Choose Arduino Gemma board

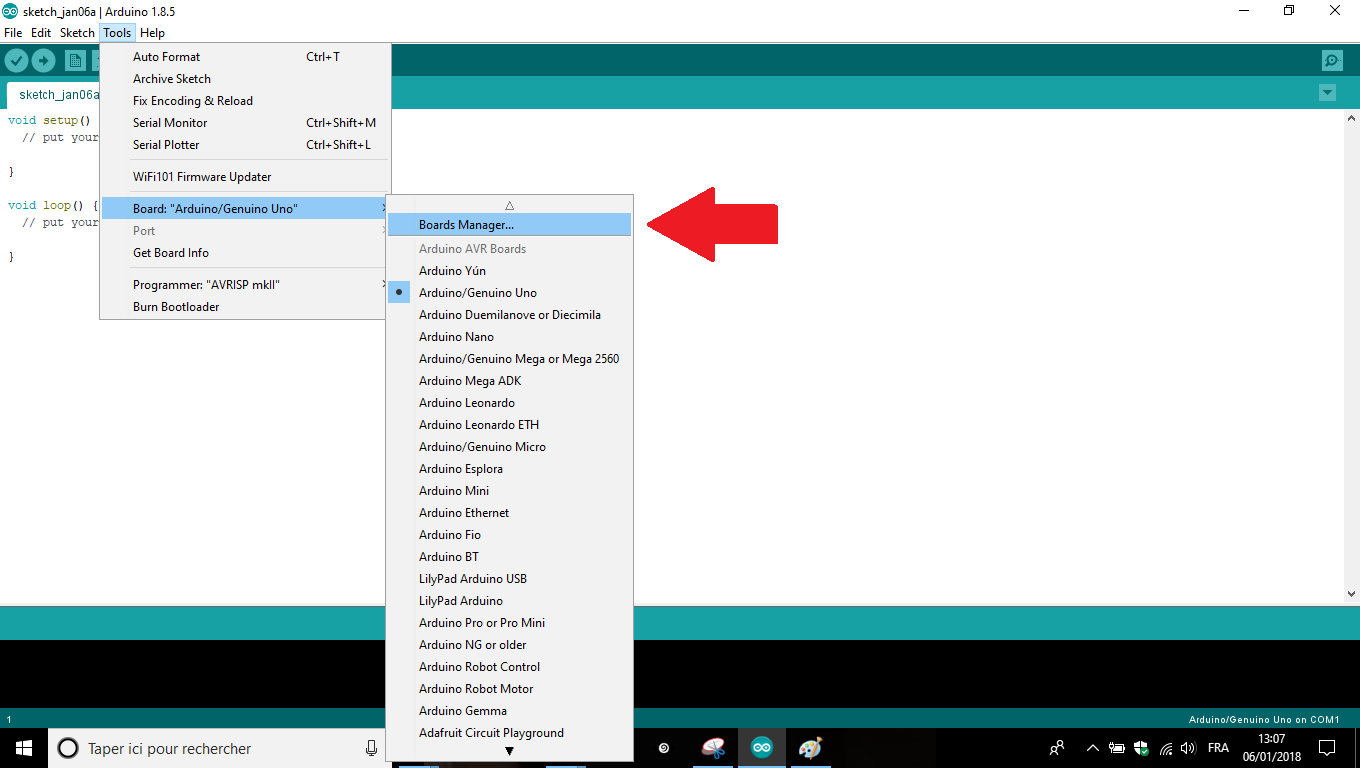coord(509,711)
